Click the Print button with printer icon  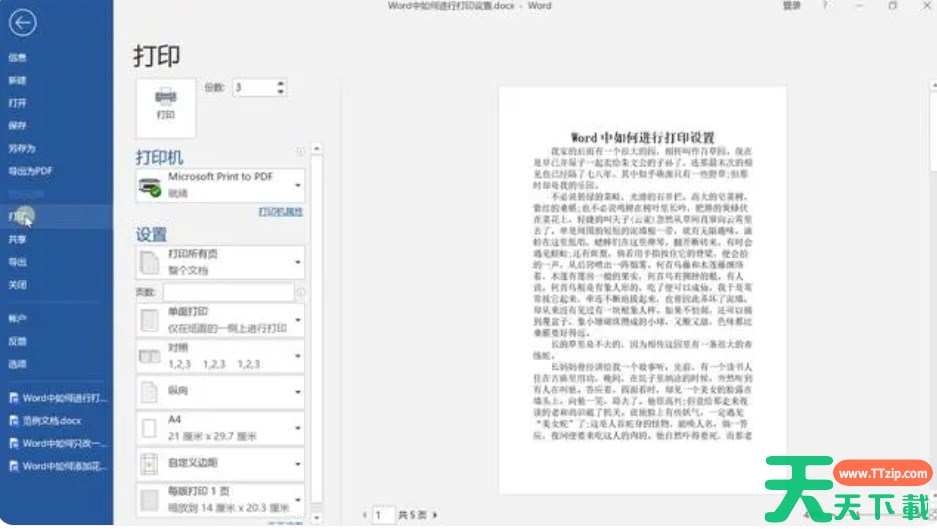pyautogui.click(x=166, y=104)
